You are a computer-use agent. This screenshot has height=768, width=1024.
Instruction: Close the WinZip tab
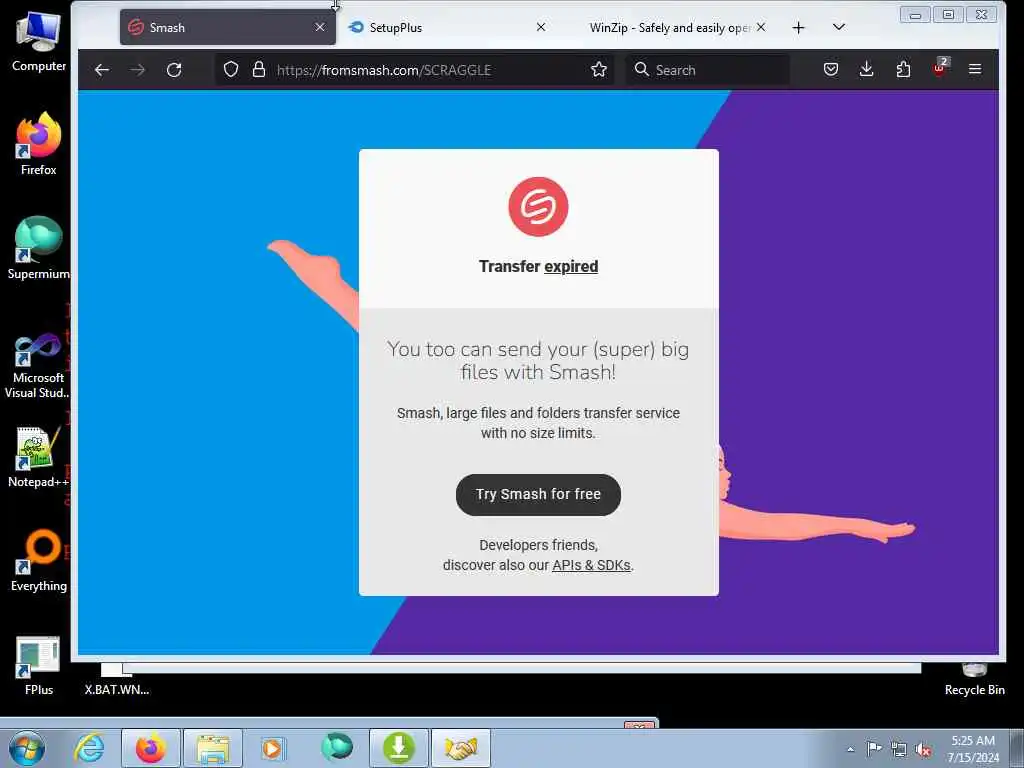pos(761,27)
